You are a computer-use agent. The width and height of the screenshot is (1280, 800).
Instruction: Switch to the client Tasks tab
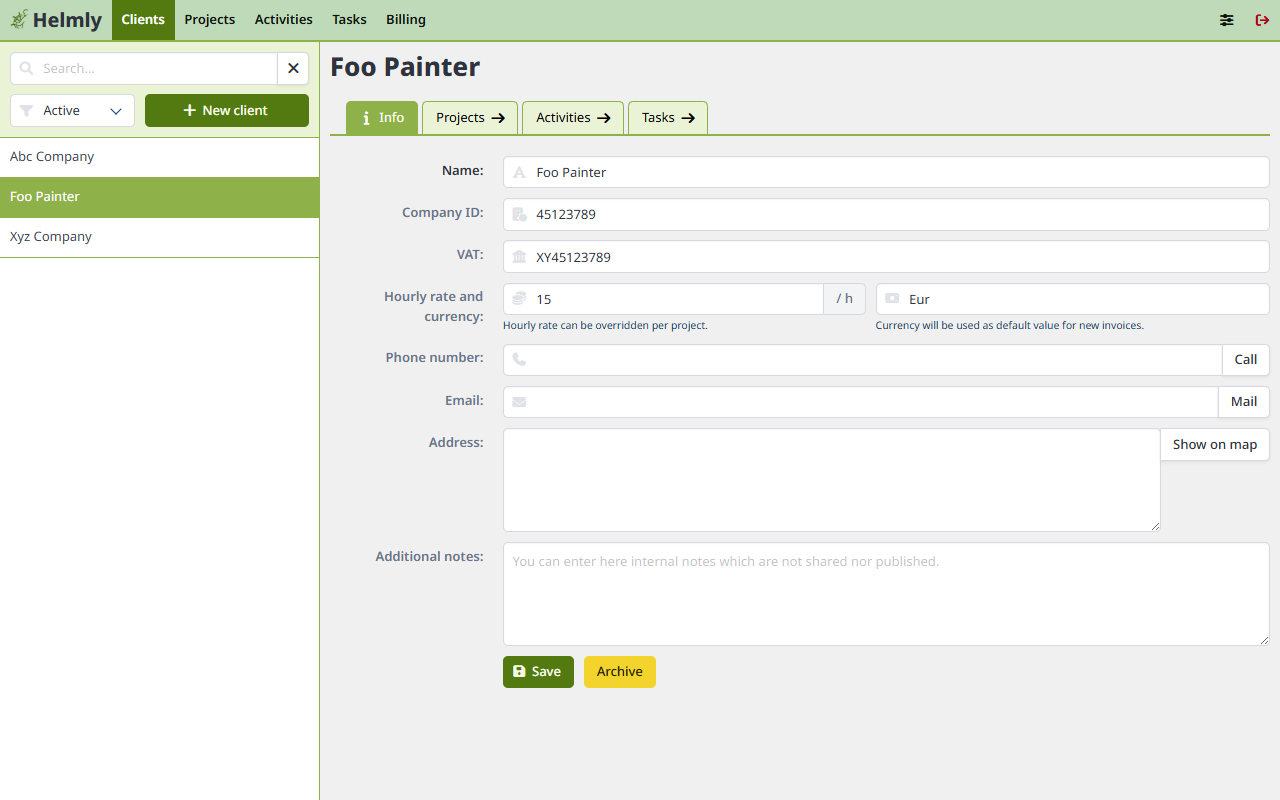pyautogui.click(x=668, y=118)
